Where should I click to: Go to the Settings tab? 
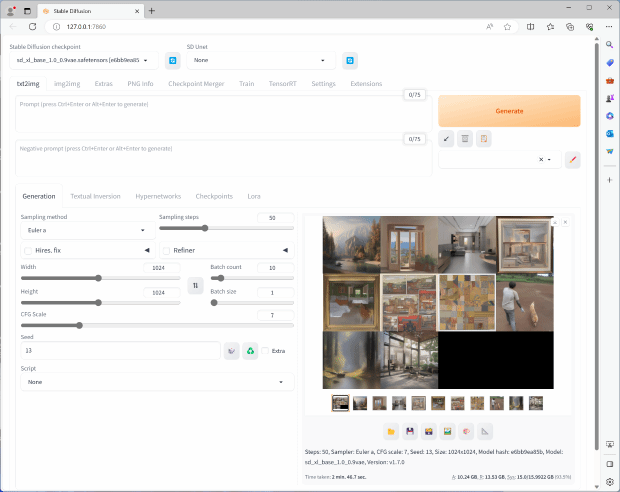[323, 83]
